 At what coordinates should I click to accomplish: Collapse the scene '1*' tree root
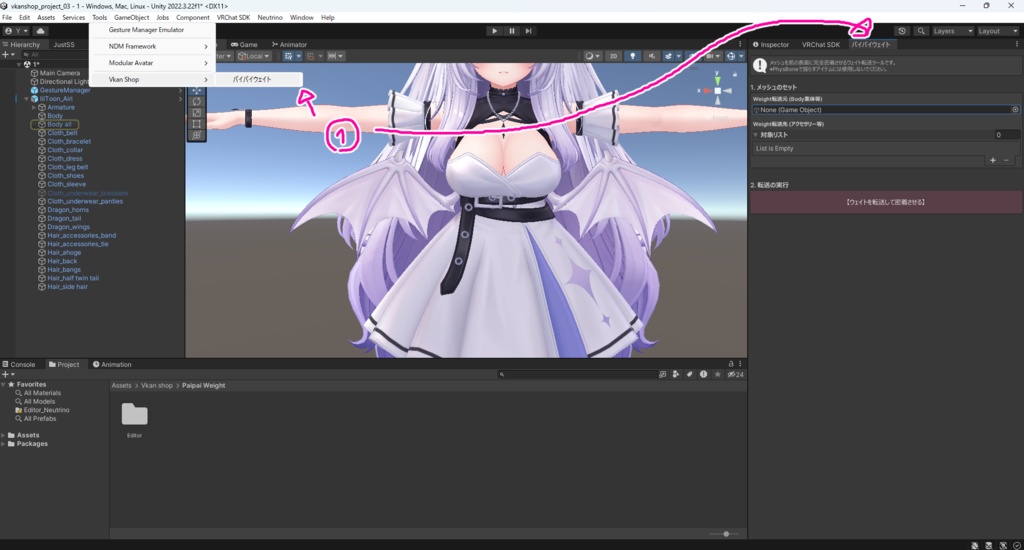(20, 65)
